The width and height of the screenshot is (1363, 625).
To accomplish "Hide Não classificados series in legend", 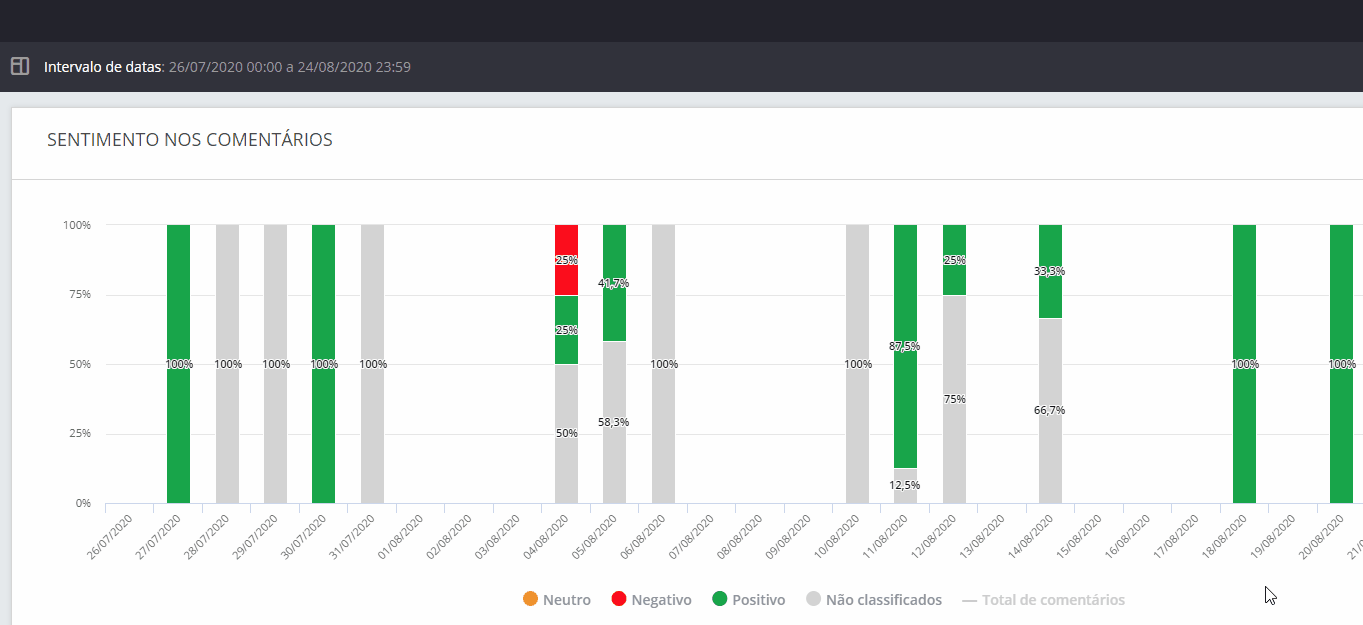I will pos(873,600).
